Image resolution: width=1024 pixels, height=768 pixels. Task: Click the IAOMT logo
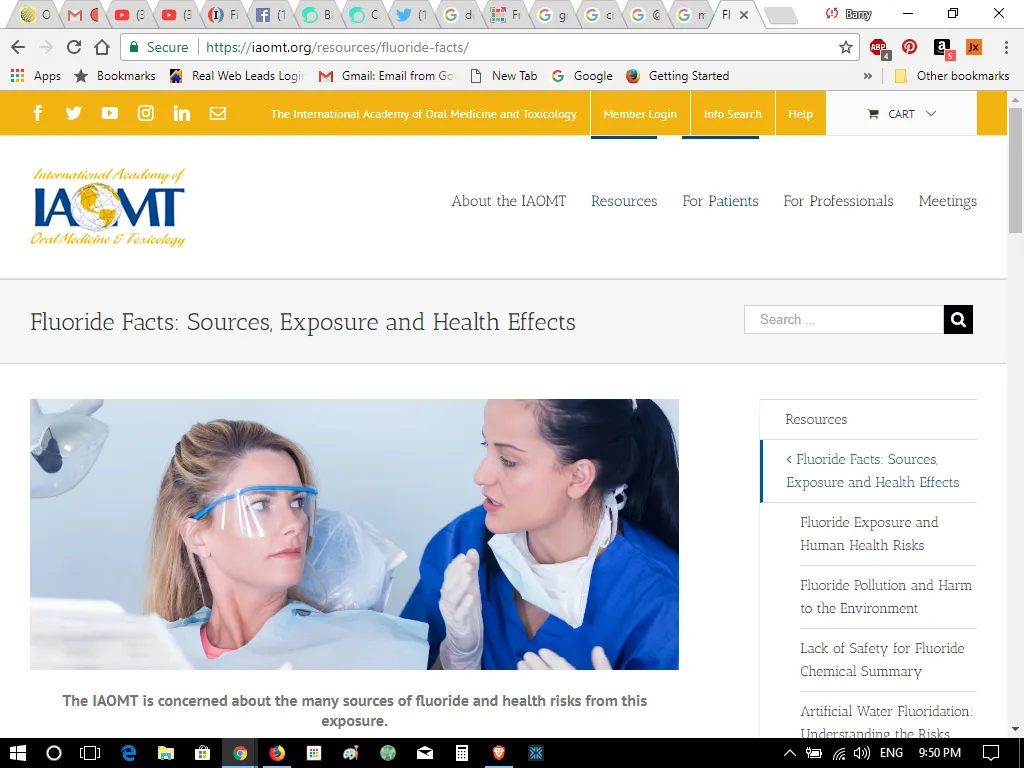[x=108, y=206]
